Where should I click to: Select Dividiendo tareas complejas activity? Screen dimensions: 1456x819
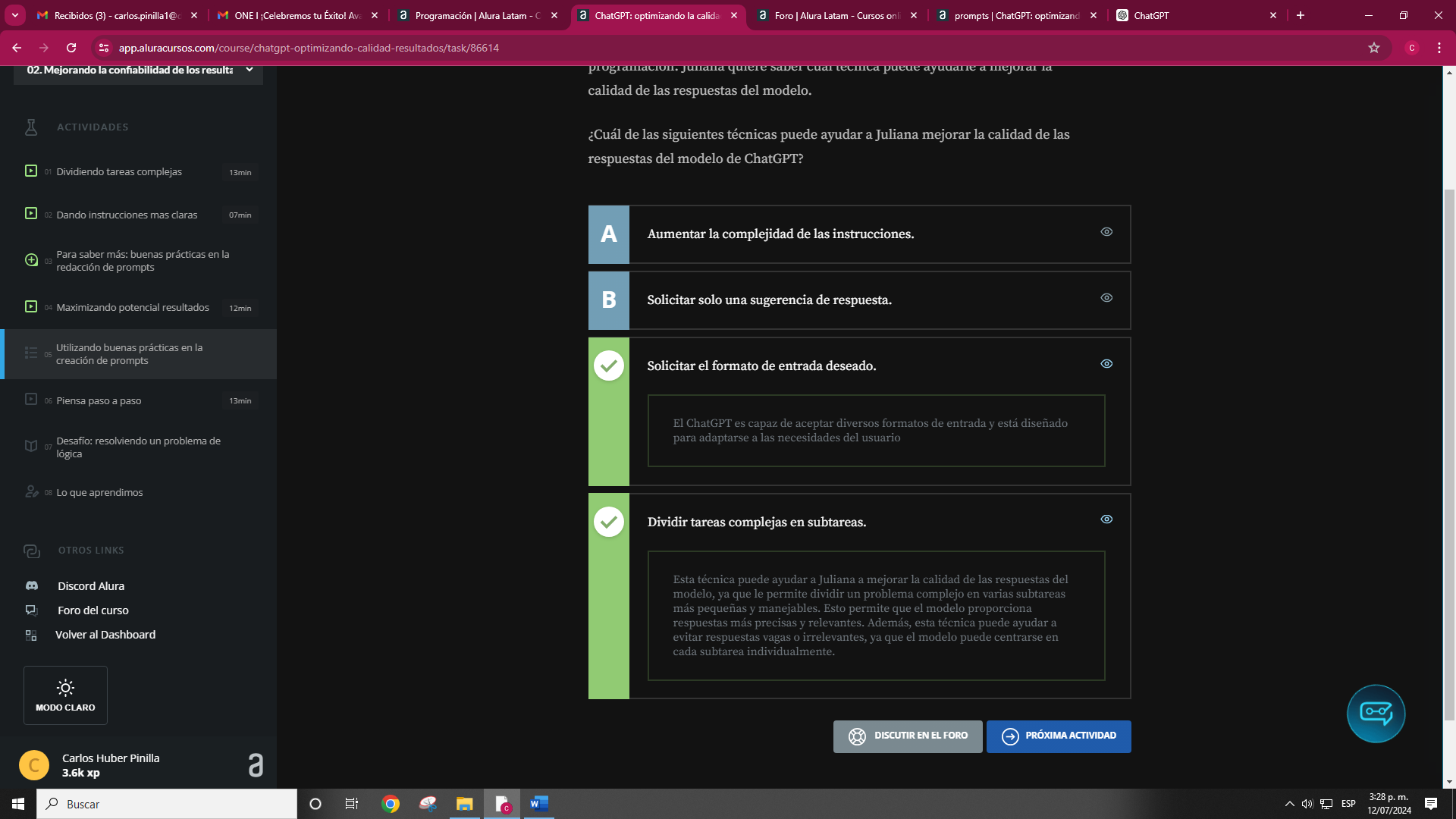[119, 171]
